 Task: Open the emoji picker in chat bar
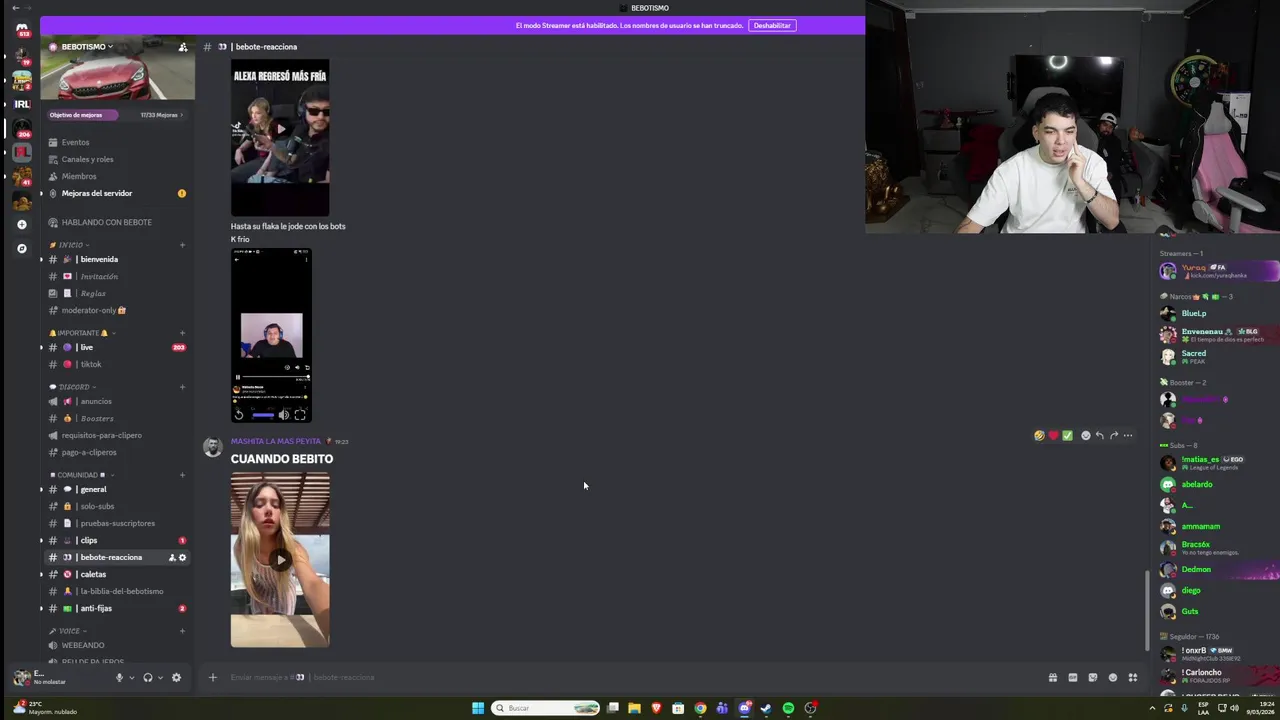pos(1112,677)
